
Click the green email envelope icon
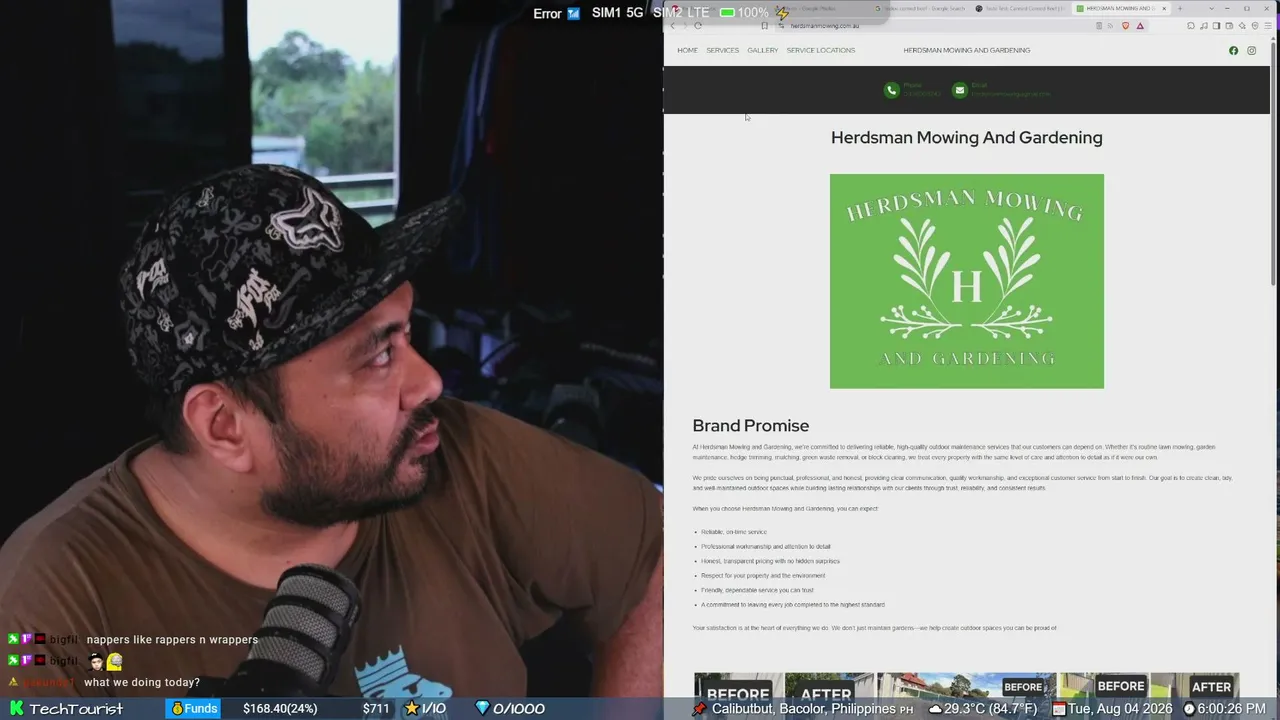coord(960,90)
